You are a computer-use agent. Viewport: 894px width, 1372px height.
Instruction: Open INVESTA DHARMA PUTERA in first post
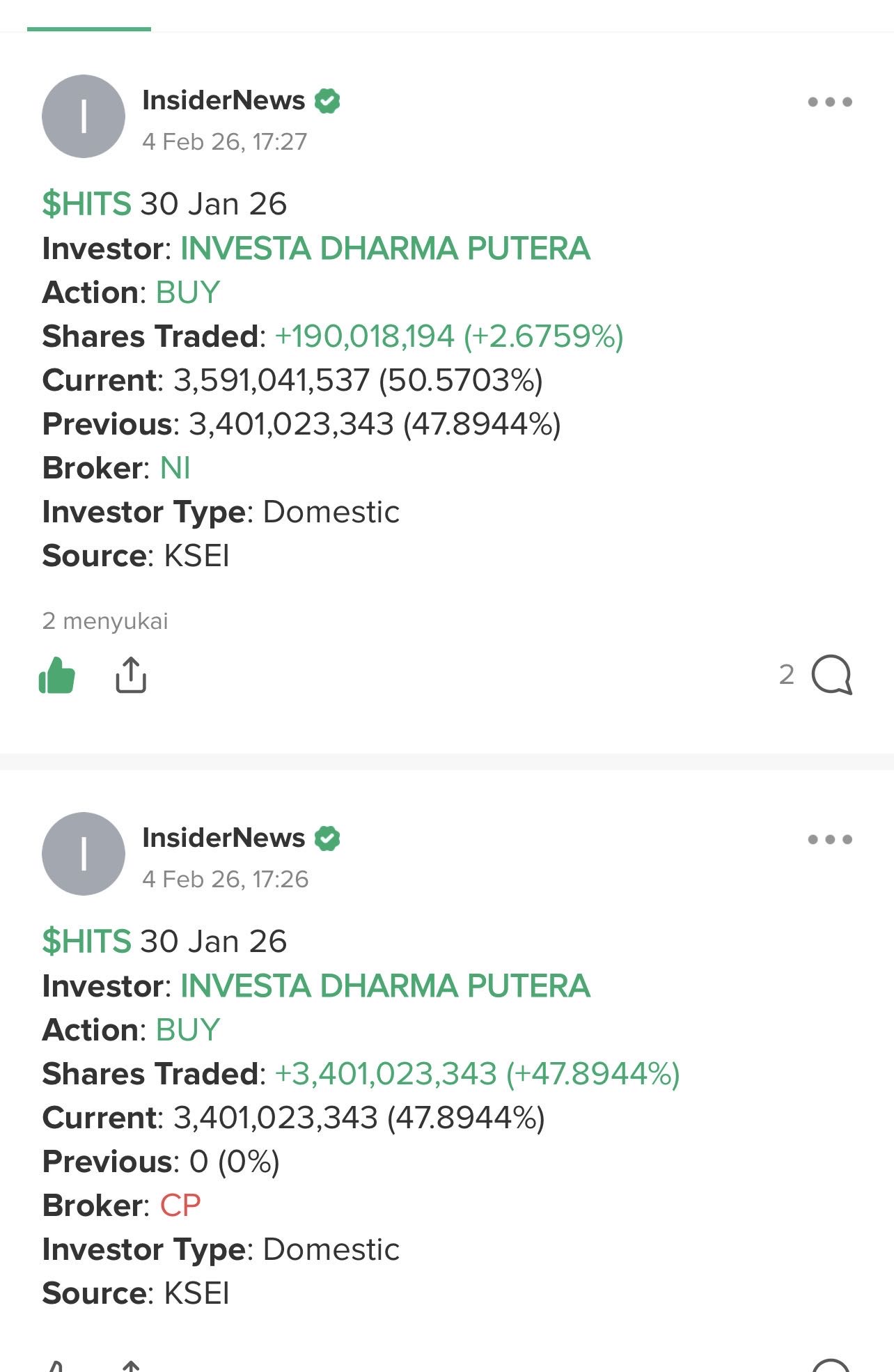(x=385, y=249)
